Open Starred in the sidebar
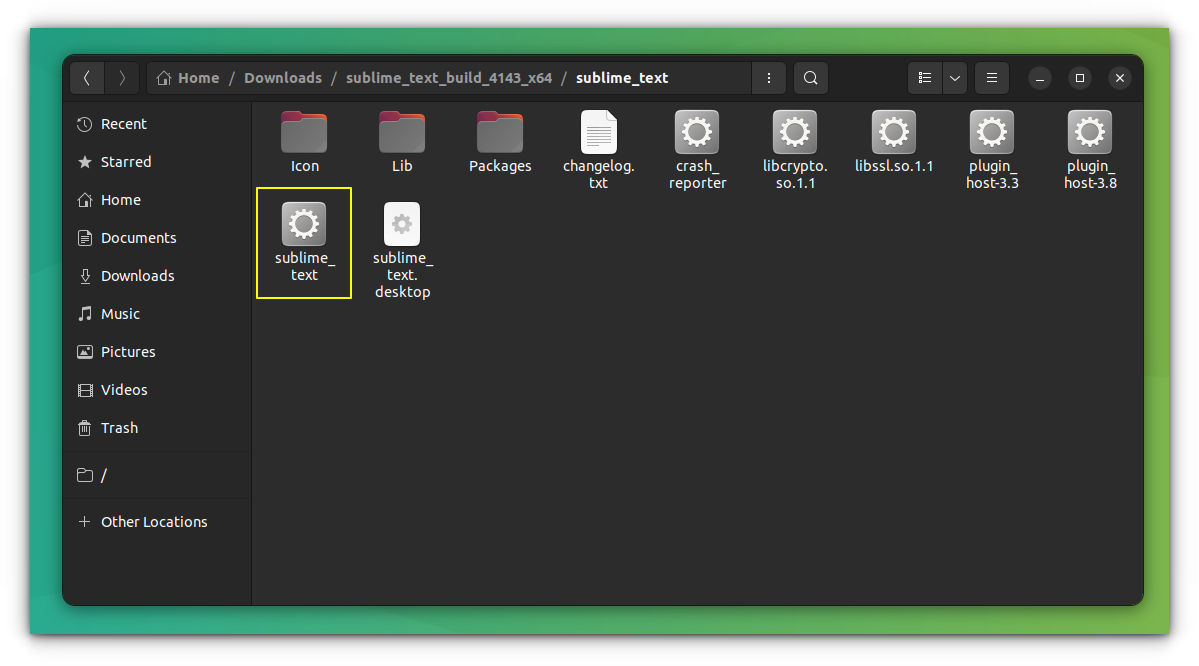This screenshot has width=1199, height=666. [x=158, y=162]
